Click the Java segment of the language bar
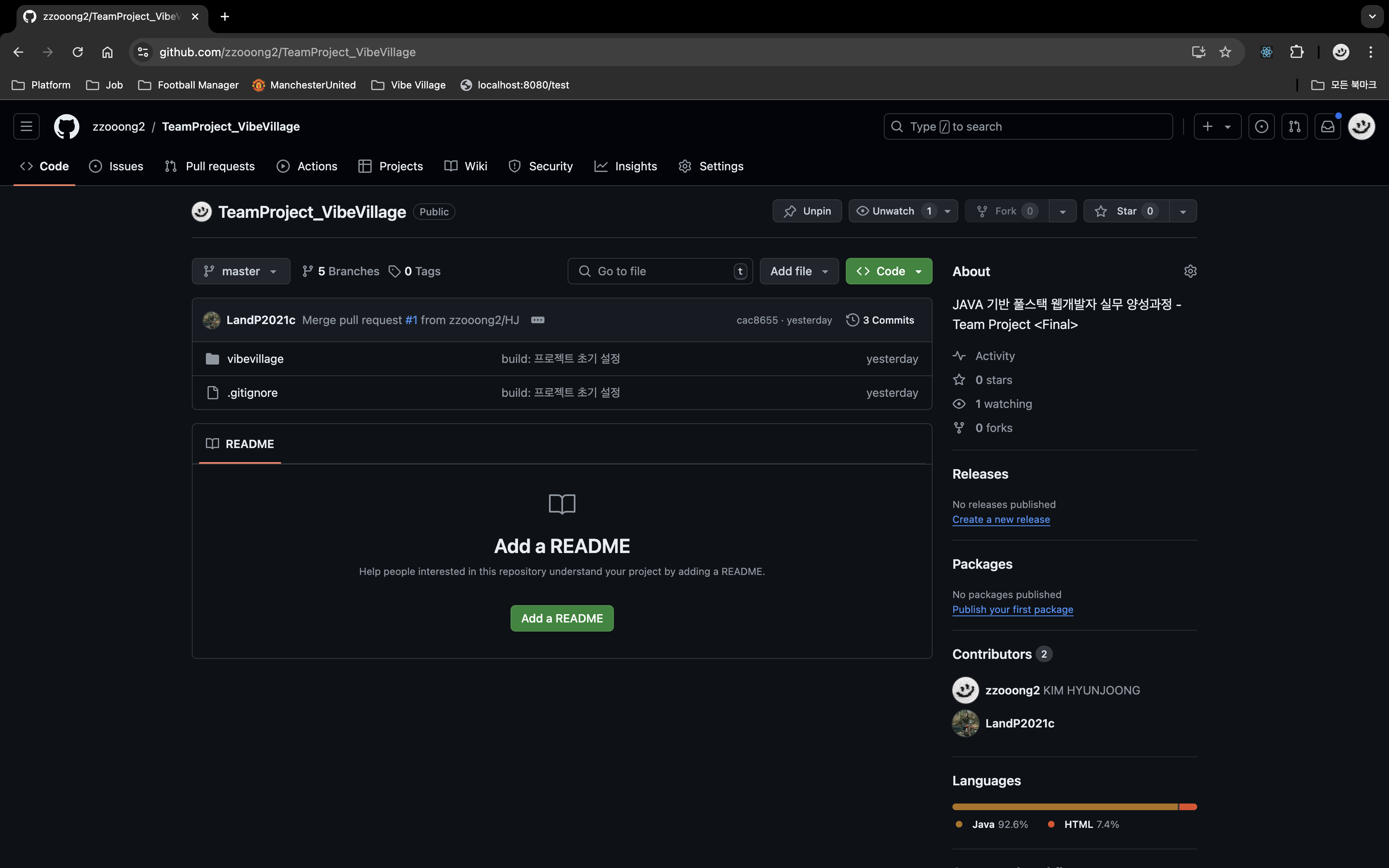 (x=1065, y=806)
